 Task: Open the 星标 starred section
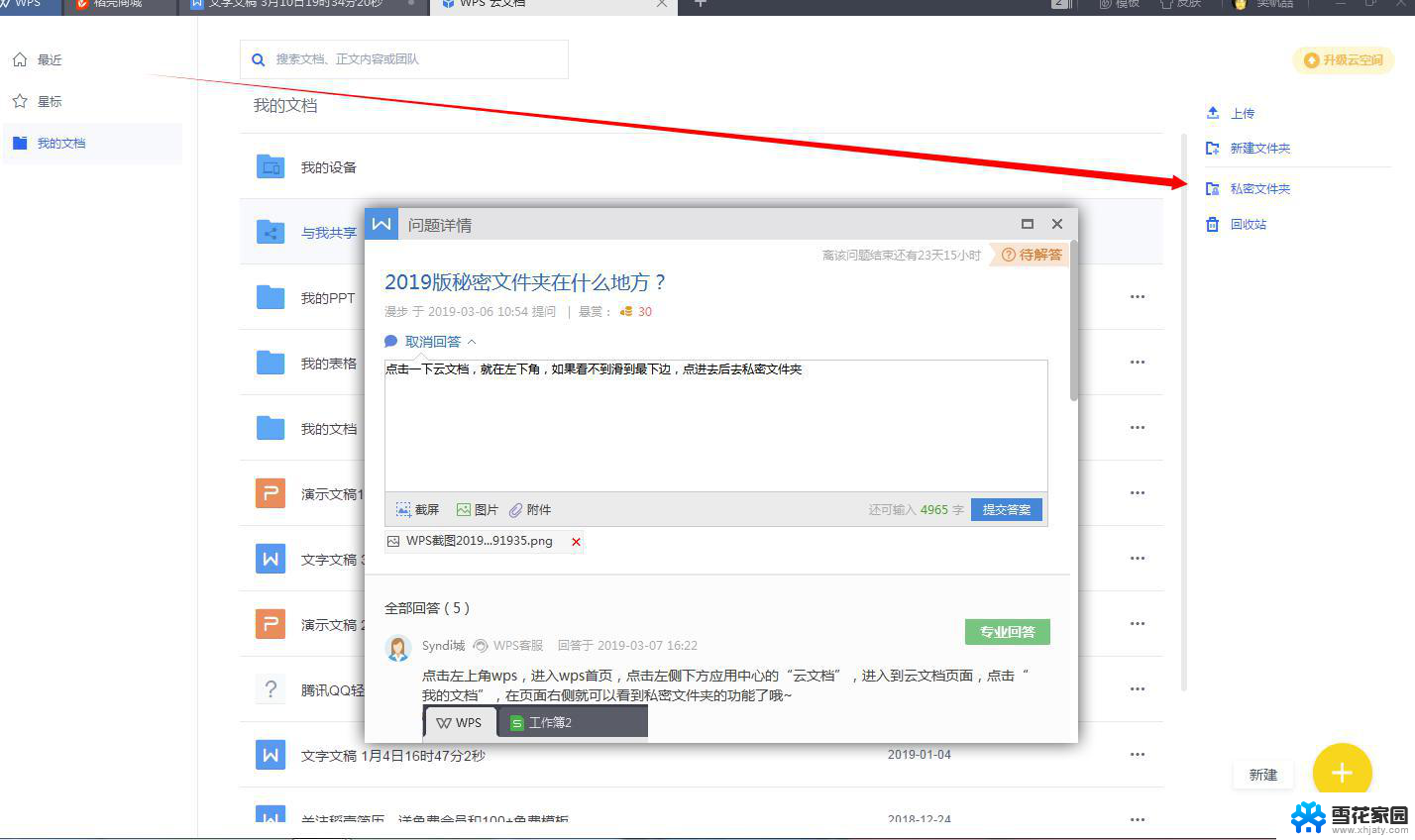(x=38, y=102)
